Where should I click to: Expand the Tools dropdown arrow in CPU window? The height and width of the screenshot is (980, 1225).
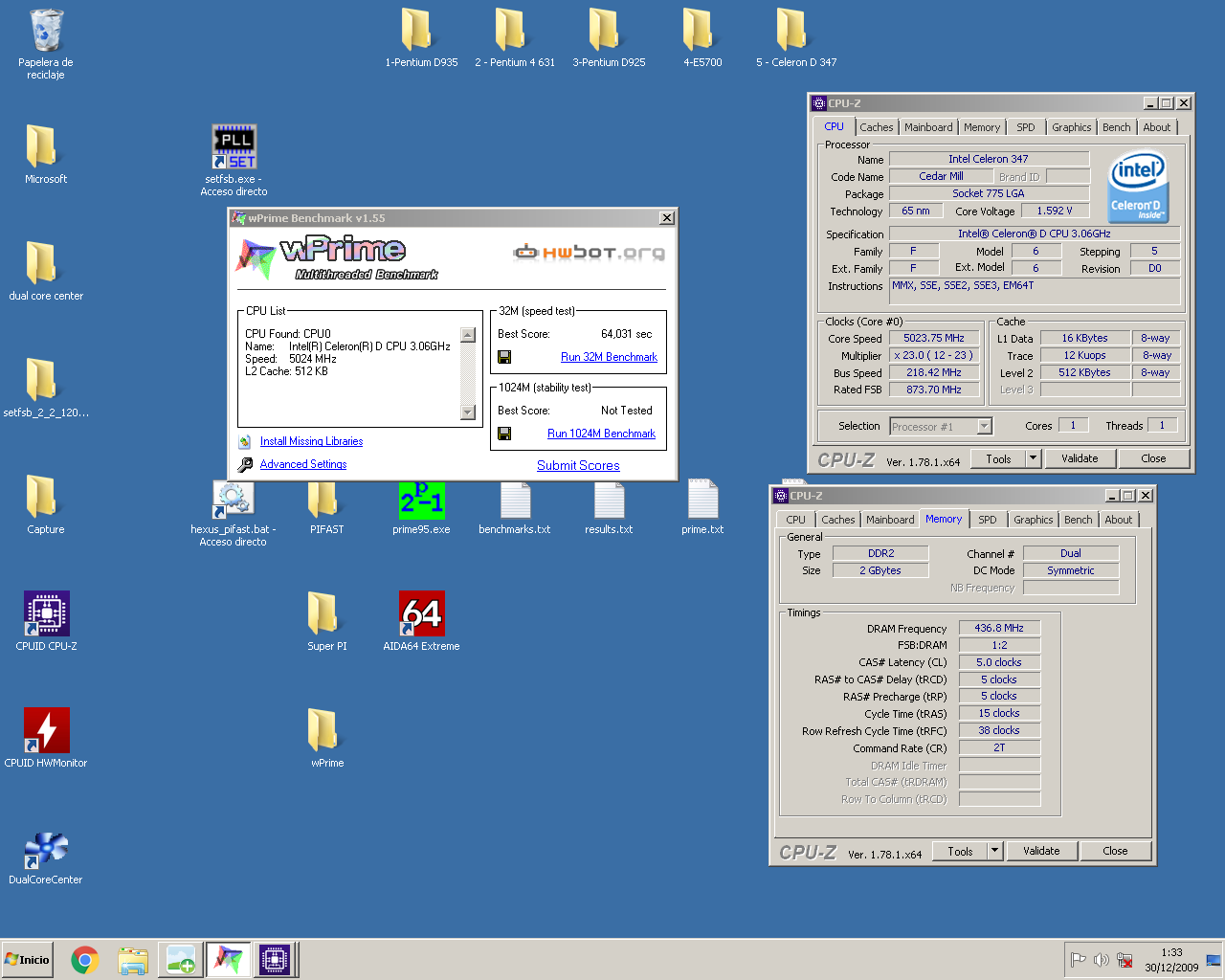tap(1034, 458)
